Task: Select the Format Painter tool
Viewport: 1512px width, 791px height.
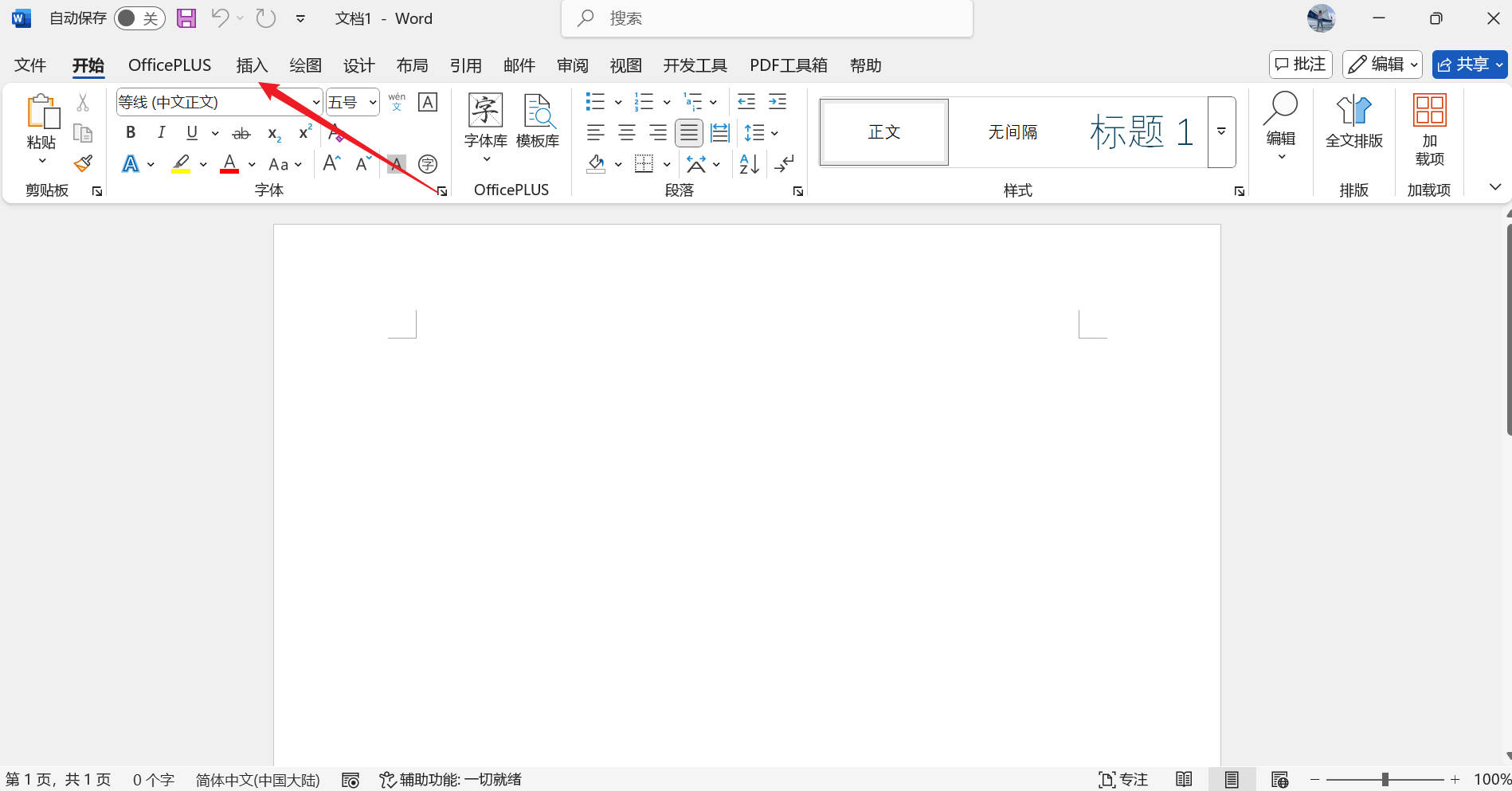Action: click(x=82, y=162)
